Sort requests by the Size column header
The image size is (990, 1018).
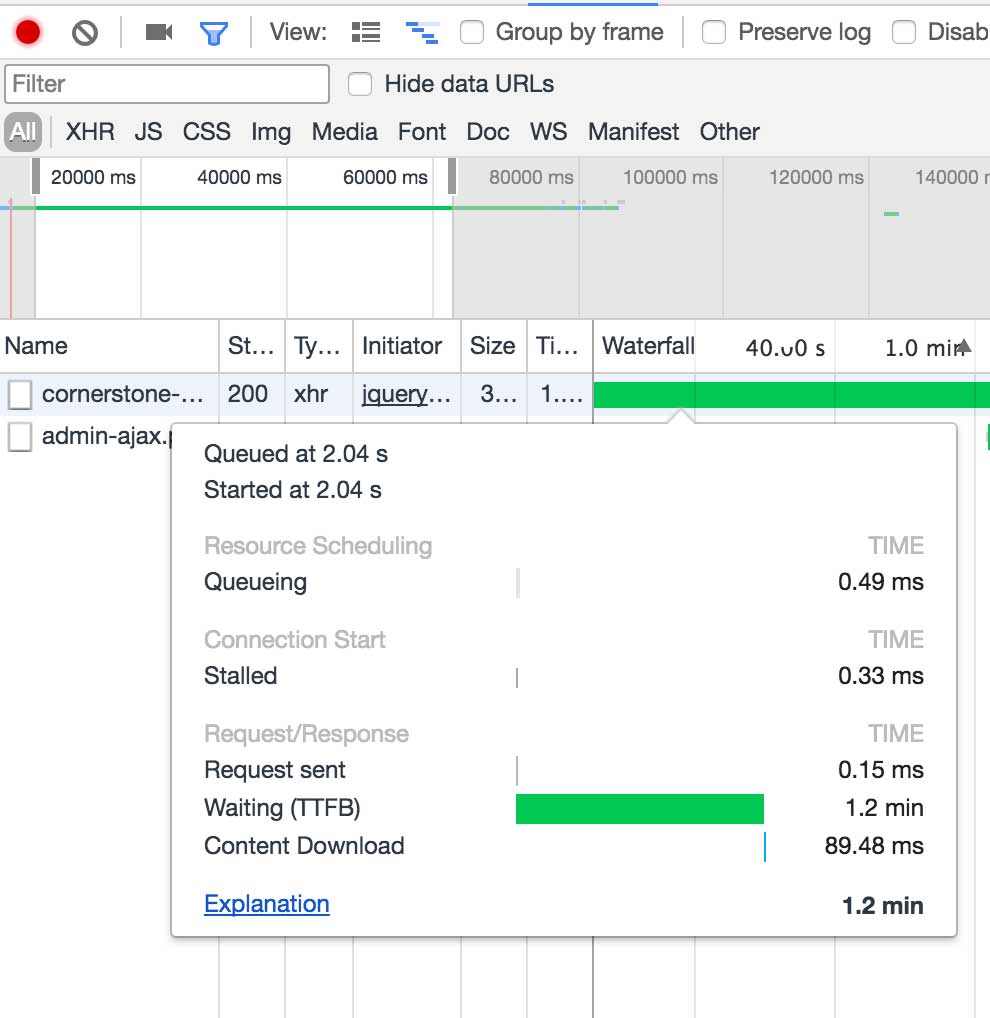pos(492,347)
